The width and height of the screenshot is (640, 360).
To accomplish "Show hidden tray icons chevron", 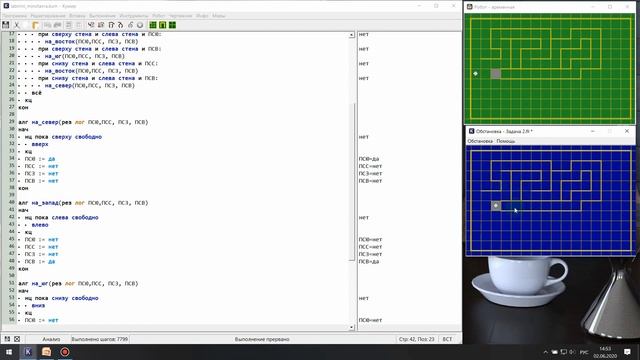I will click(545, 352).
